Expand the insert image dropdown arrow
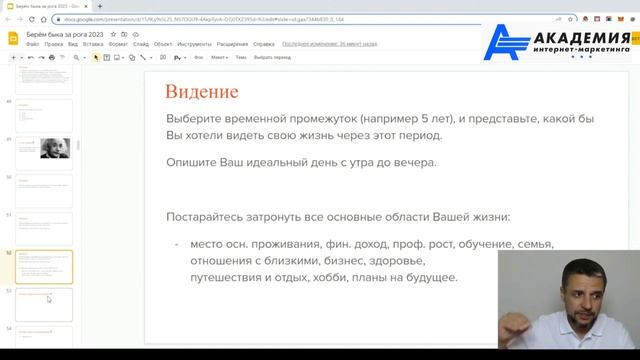Viewport: 640px width, 360px height. point(123,58)
